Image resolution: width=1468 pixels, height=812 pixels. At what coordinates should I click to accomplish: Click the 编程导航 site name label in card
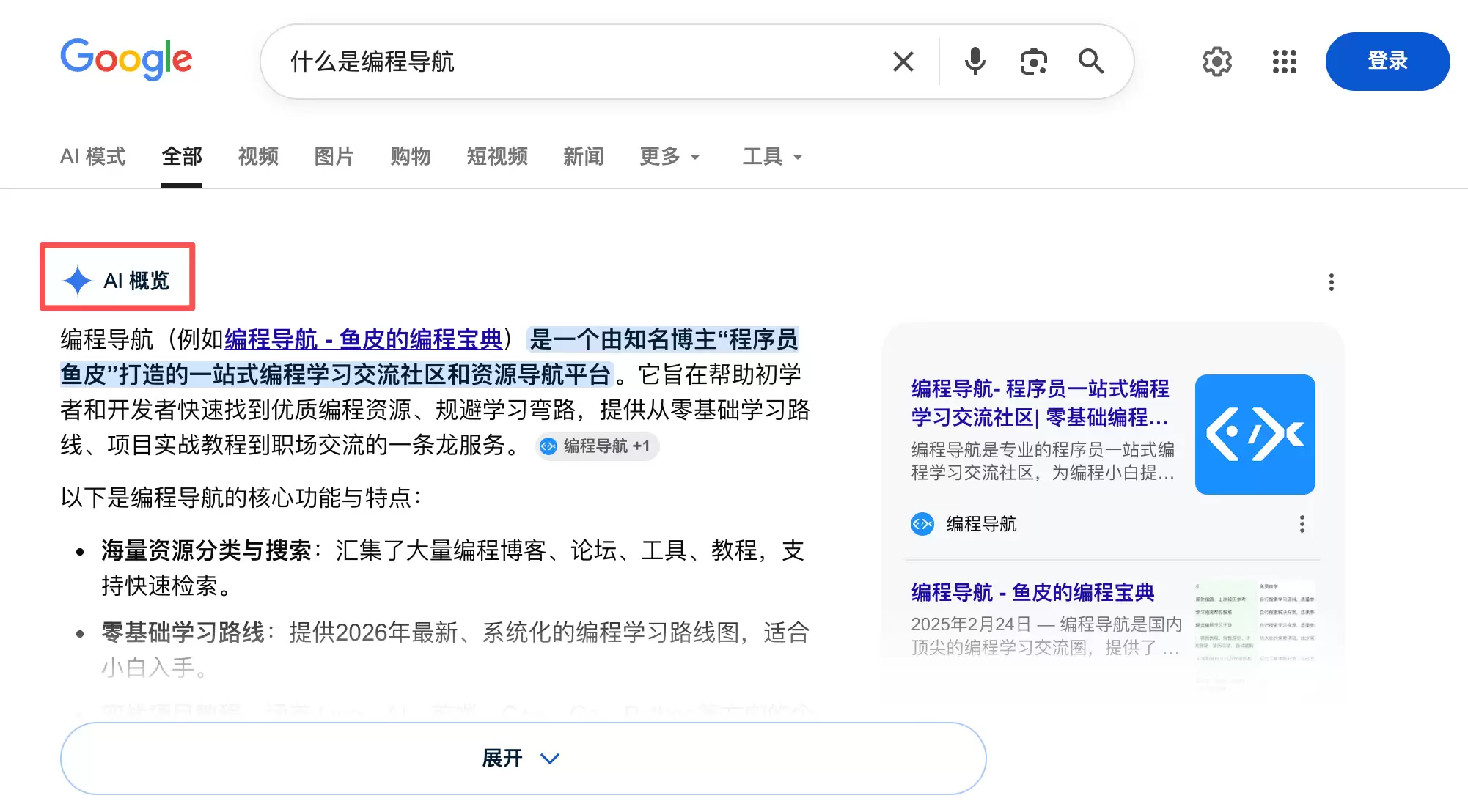(x=982, y=524)
